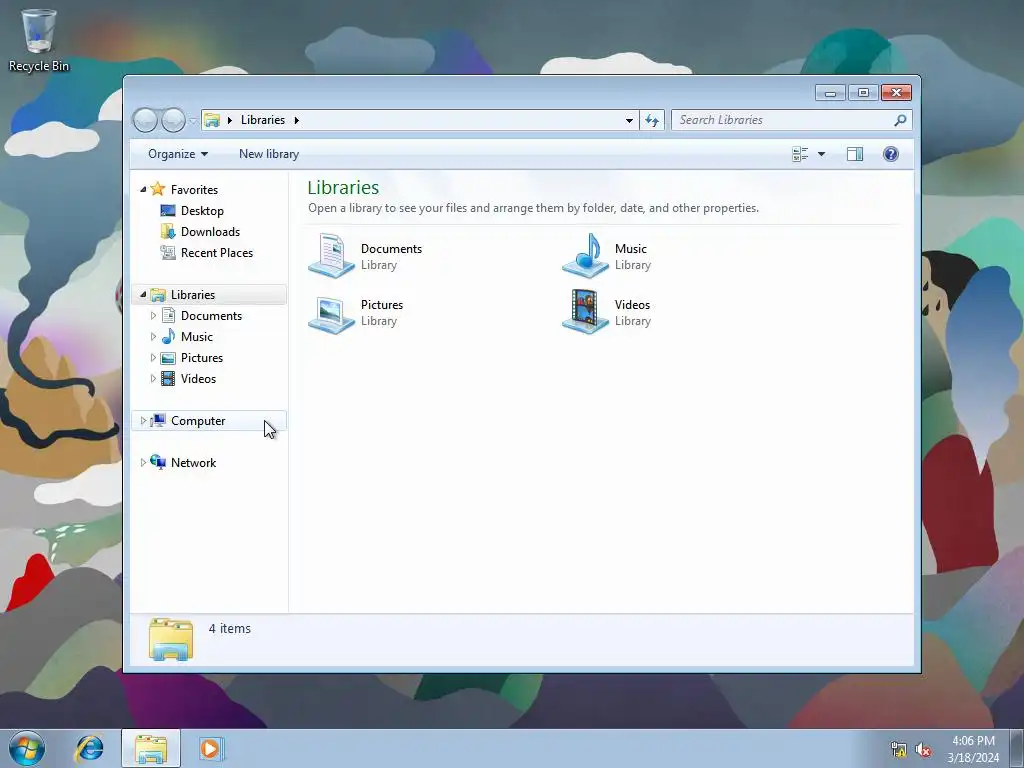Maximize the Libraries window
Viewport: 1024px width, 768px height.
point(863,93)
